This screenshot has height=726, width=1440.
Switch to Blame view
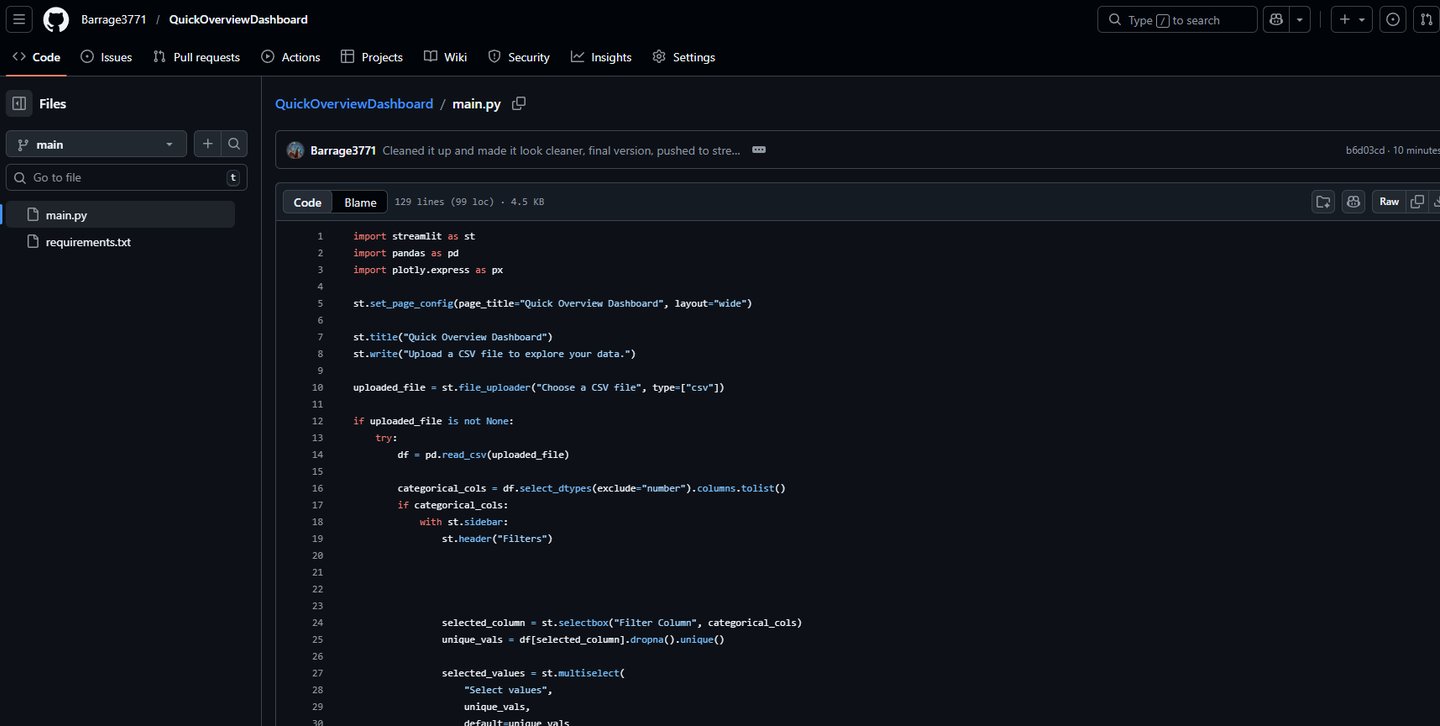click(360, 202)
